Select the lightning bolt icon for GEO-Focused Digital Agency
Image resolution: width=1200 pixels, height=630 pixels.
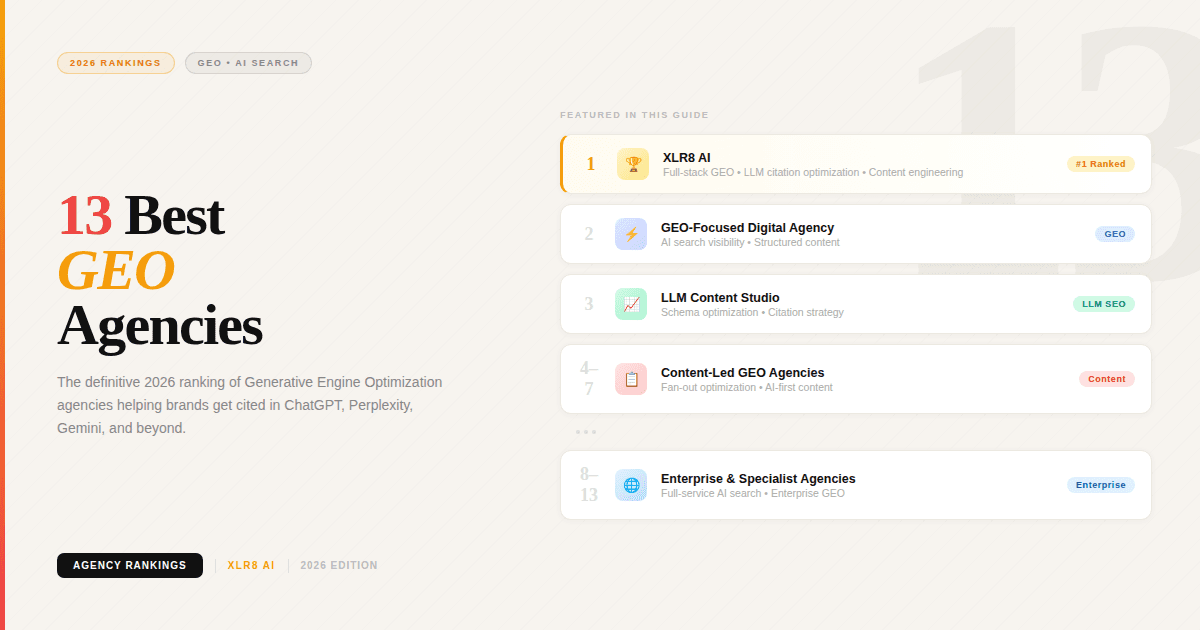click(631, 233)
